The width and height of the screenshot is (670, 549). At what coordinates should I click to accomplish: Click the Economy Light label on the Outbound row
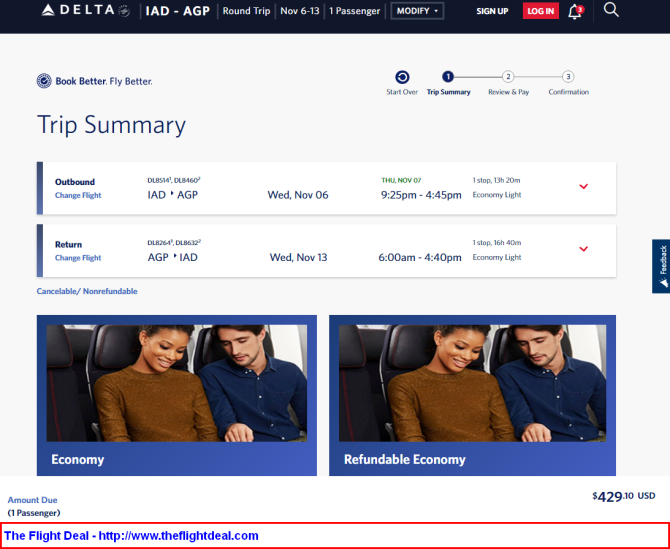coord(497,195)
